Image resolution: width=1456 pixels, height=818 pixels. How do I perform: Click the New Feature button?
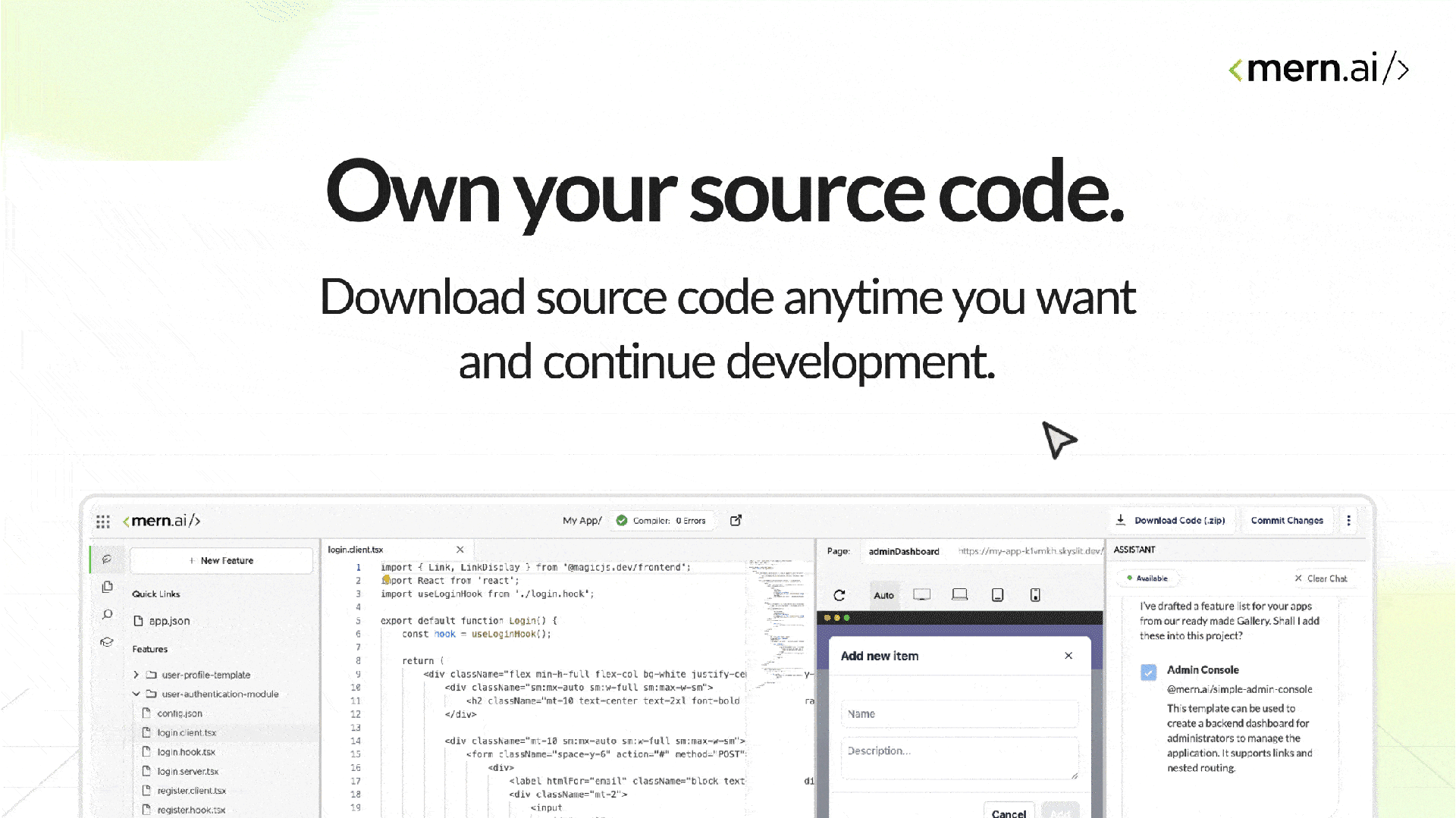pos(221,560)
